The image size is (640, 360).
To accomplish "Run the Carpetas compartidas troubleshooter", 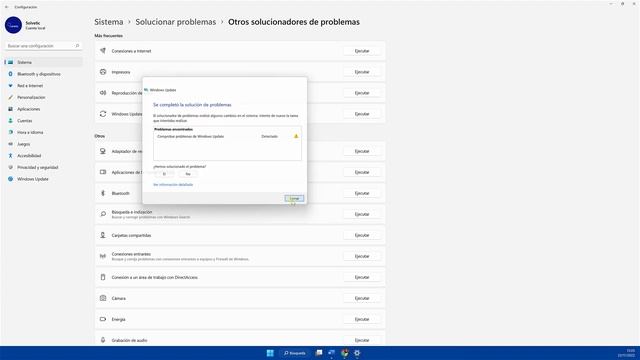I will click(x=362, y=236).
